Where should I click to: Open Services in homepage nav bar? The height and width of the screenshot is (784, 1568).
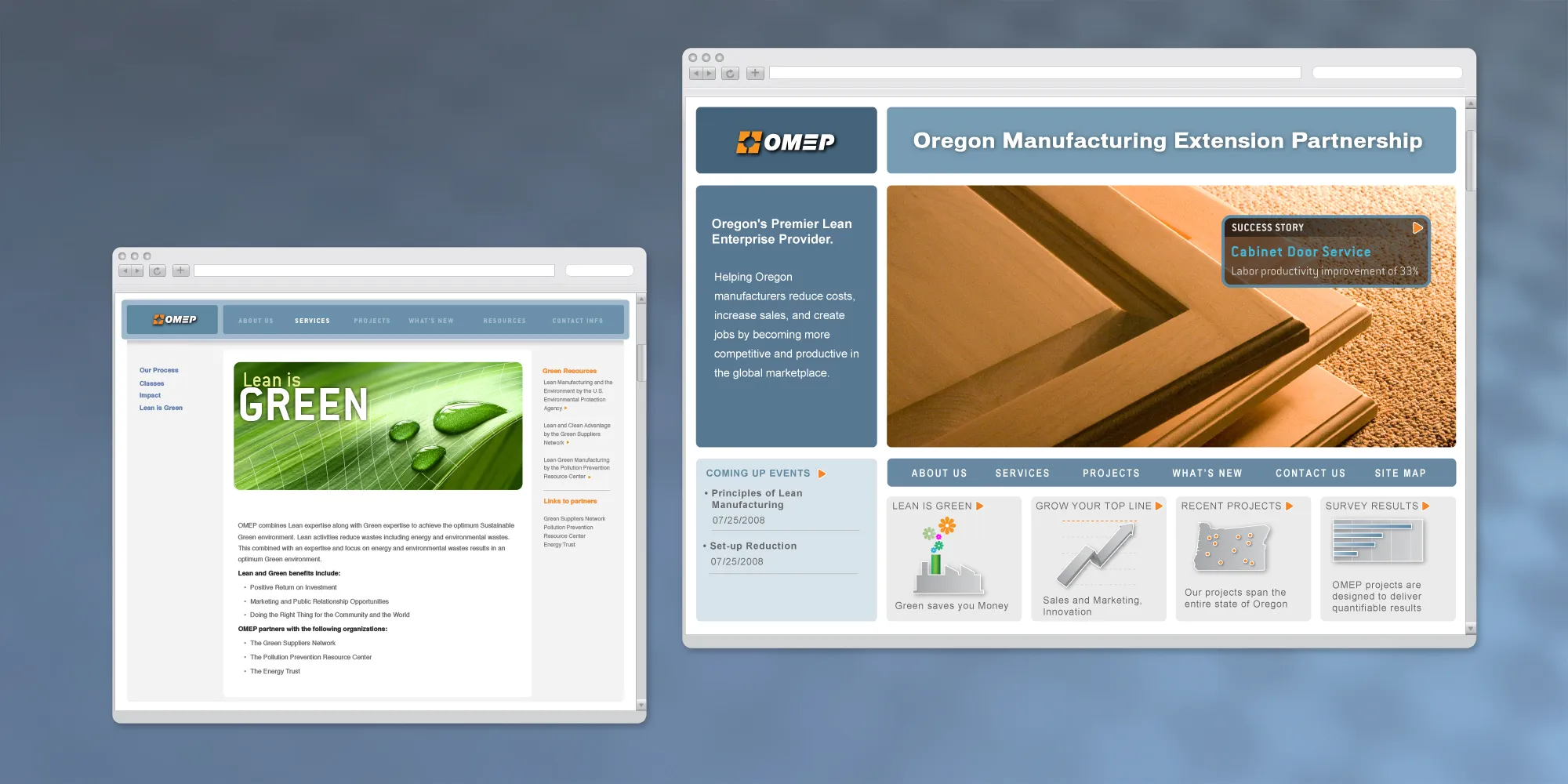click(1022, 474)
